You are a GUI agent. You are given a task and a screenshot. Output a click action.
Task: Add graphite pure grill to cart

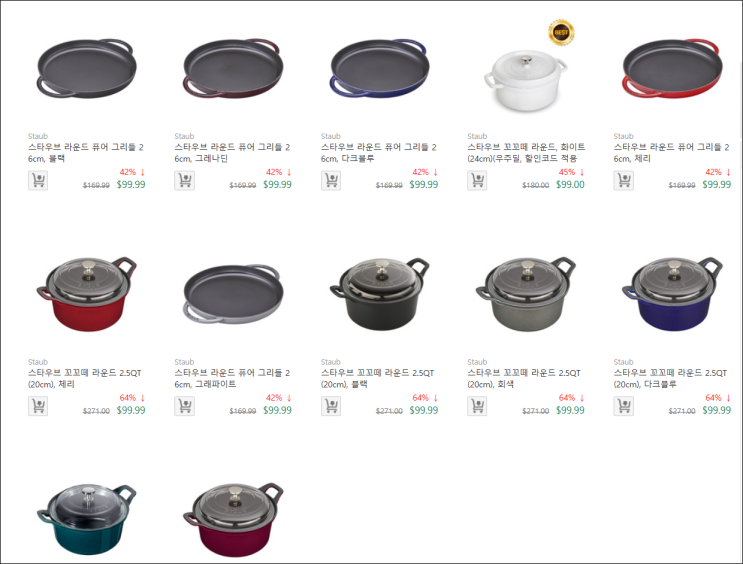click(184, 406)
